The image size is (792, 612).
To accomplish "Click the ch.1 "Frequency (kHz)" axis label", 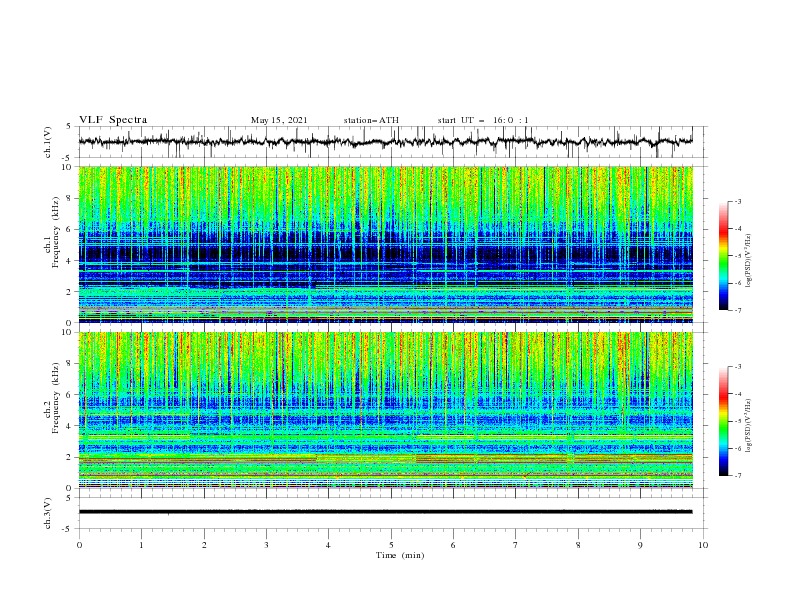I will [x=55, y=230].
